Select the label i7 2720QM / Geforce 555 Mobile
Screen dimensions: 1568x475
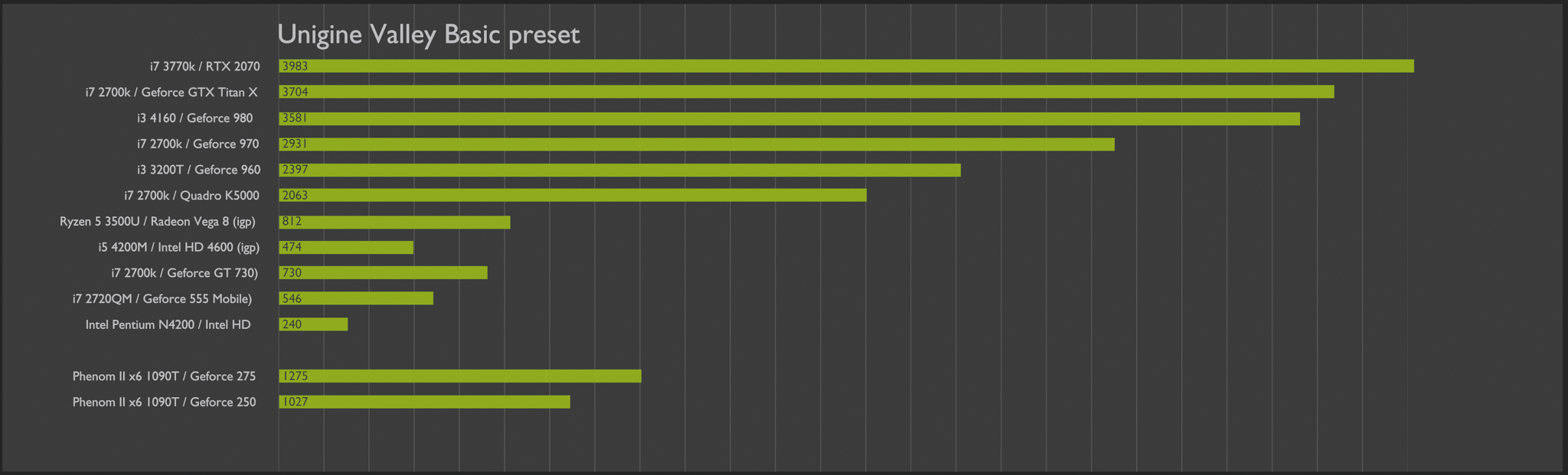point(162,299)
